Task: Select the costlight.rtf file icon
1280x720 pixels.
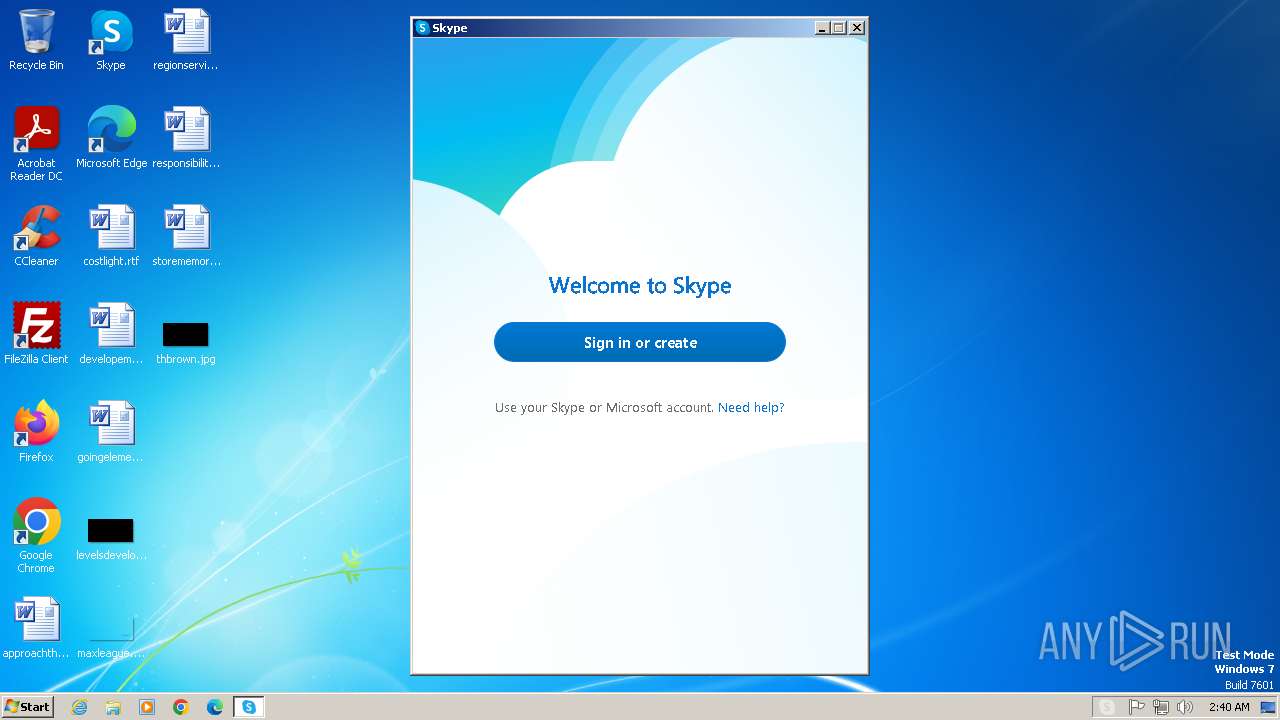Action: tap(111, 236)
